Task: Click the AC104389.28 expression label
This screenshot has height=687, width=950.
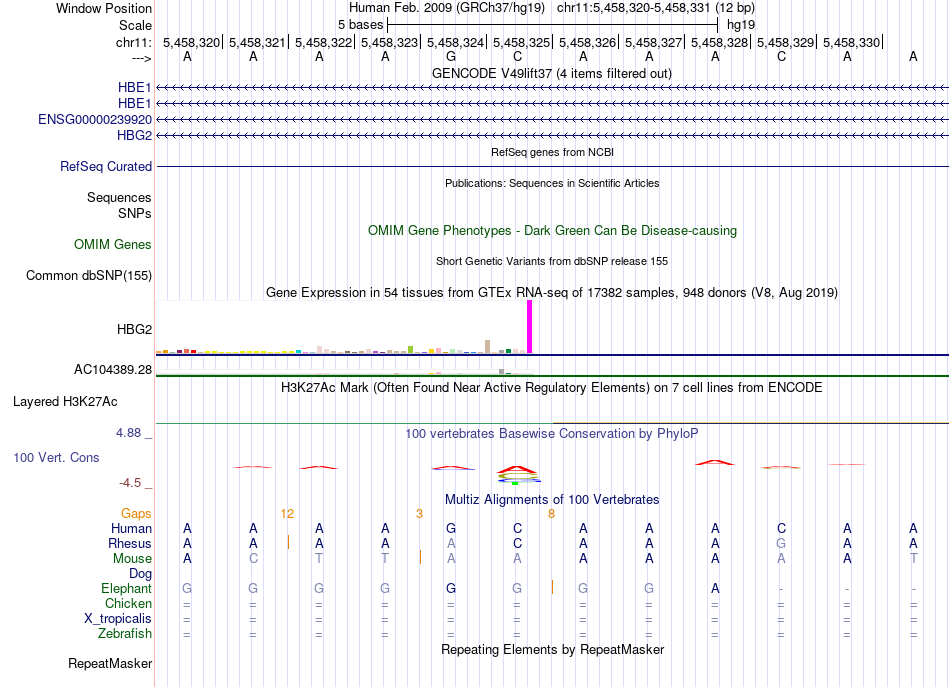Action: tap(113, 370)
